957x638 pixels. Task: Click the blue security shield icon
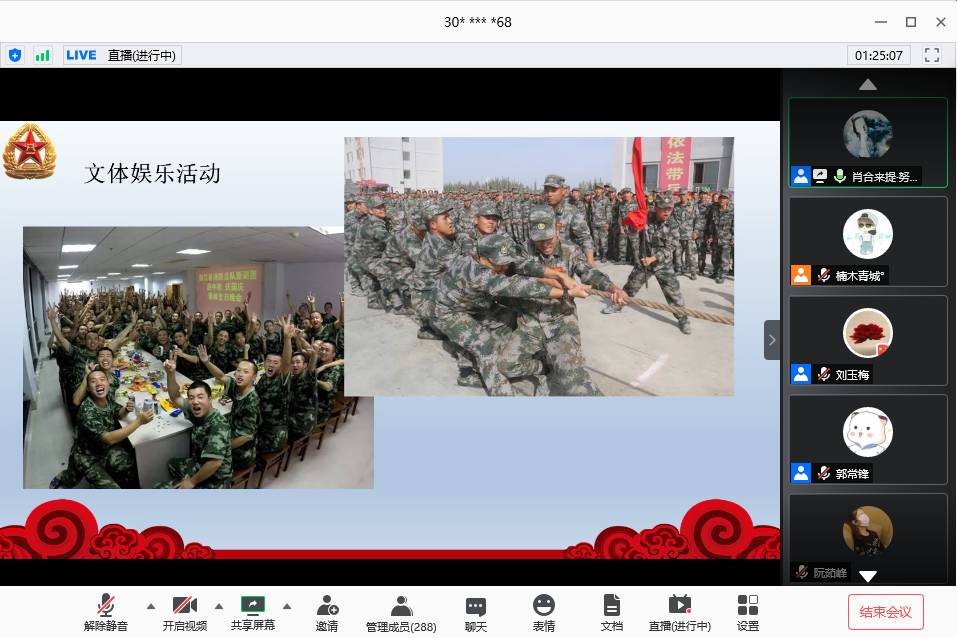(15, 55)
